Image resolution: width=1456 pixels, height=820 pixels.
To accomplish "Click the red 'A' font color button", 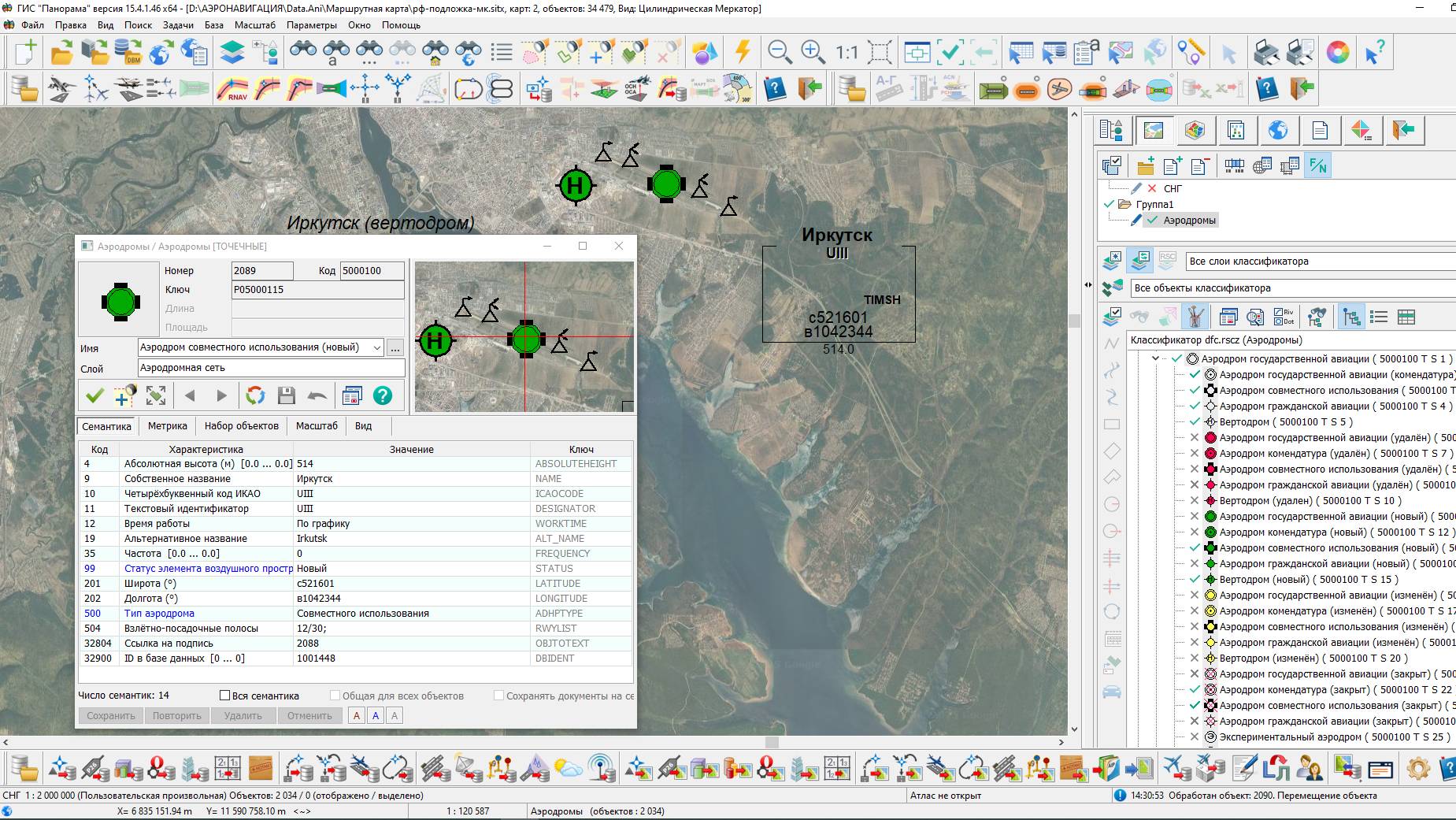I will [357, 716].
